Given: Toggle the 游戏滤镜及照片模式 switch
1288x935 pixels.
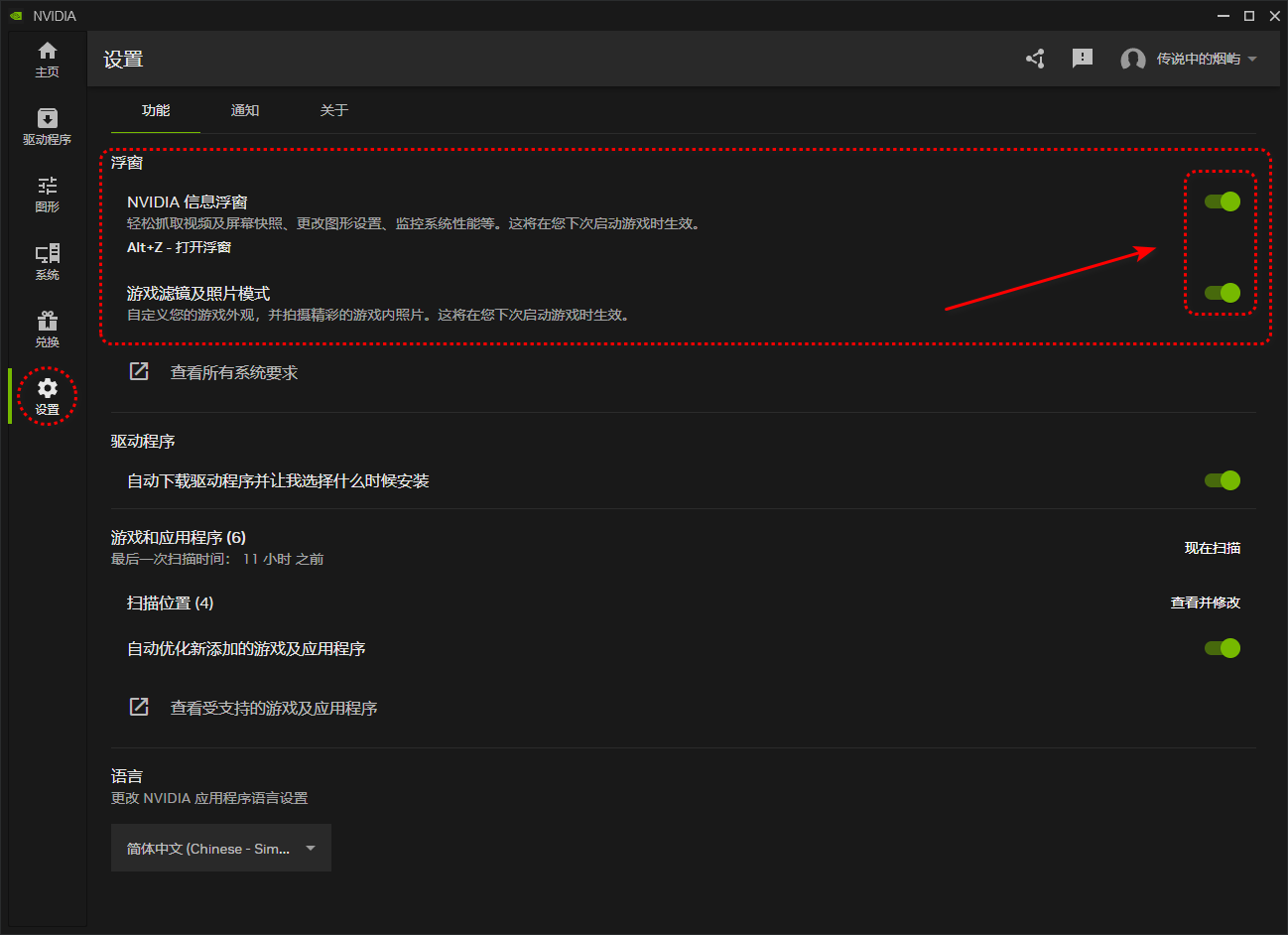Looking at the screenshot, I should coord(1223,293).
